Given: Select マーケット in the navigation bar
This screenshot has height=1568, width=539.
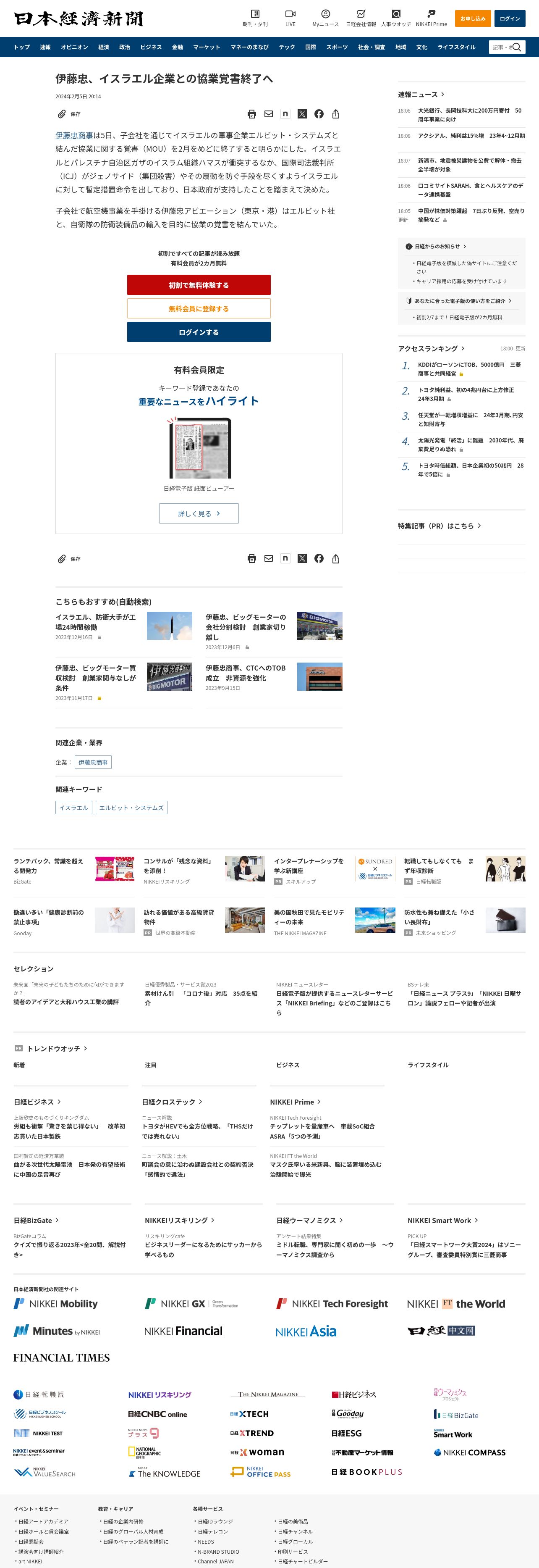Looking at the screenshot, I should (207, 47).
